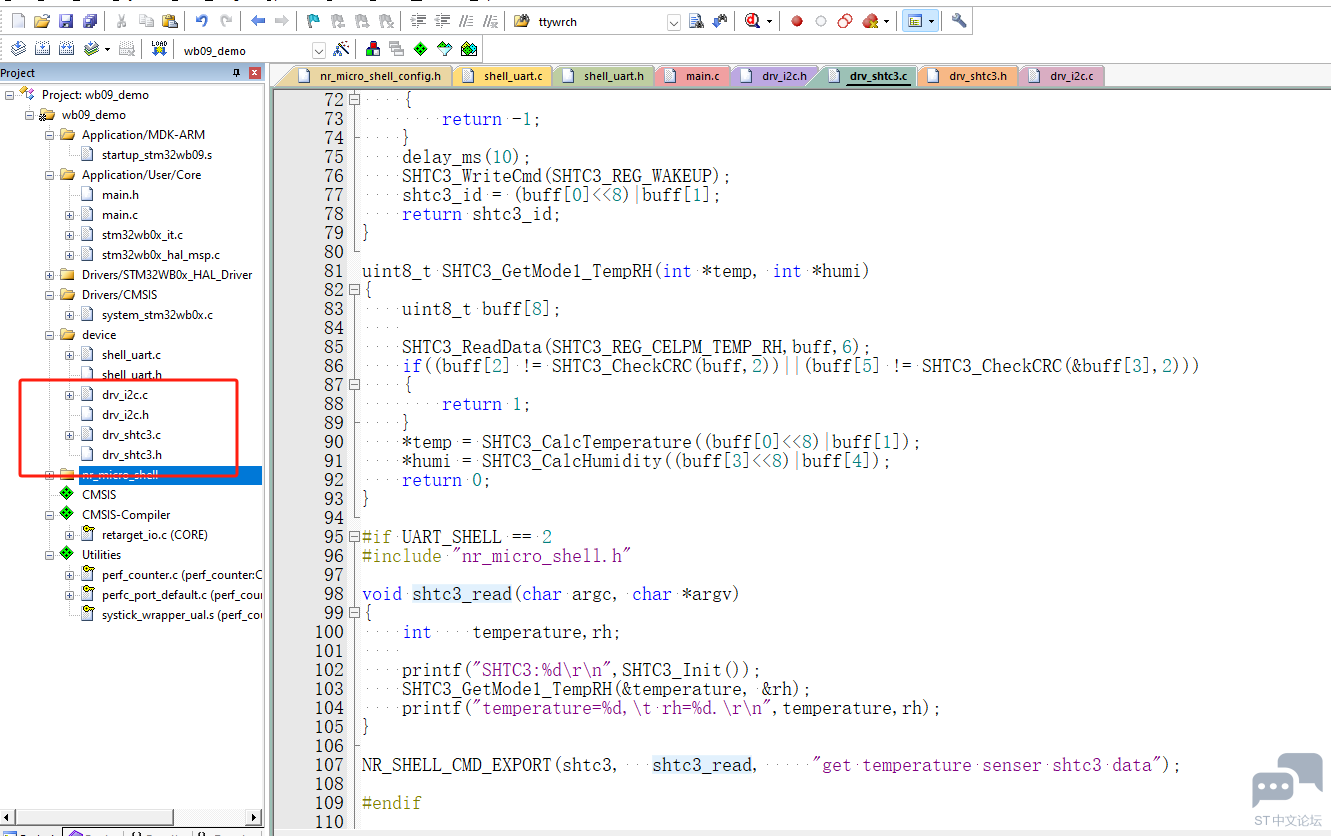The width and height of the screenshot is (1331, 836).
Task: Open the debug trace d dropdown arrow
Action: (x=769, y=21)
